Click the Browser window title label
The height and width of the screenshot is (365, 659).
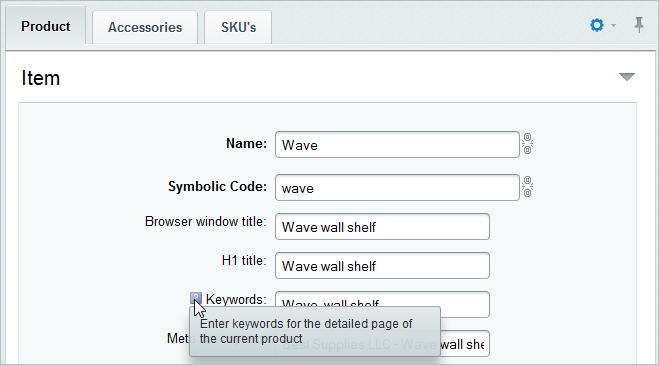[206, 222]
